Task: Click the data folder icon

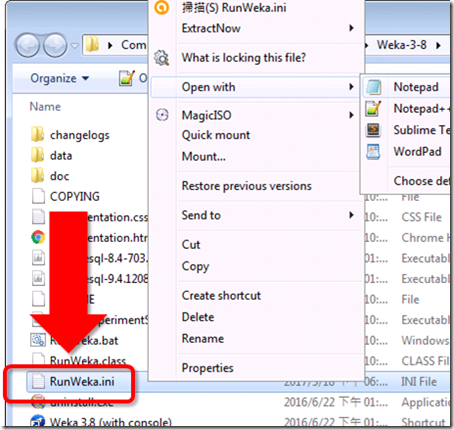Action: point(38,155)
